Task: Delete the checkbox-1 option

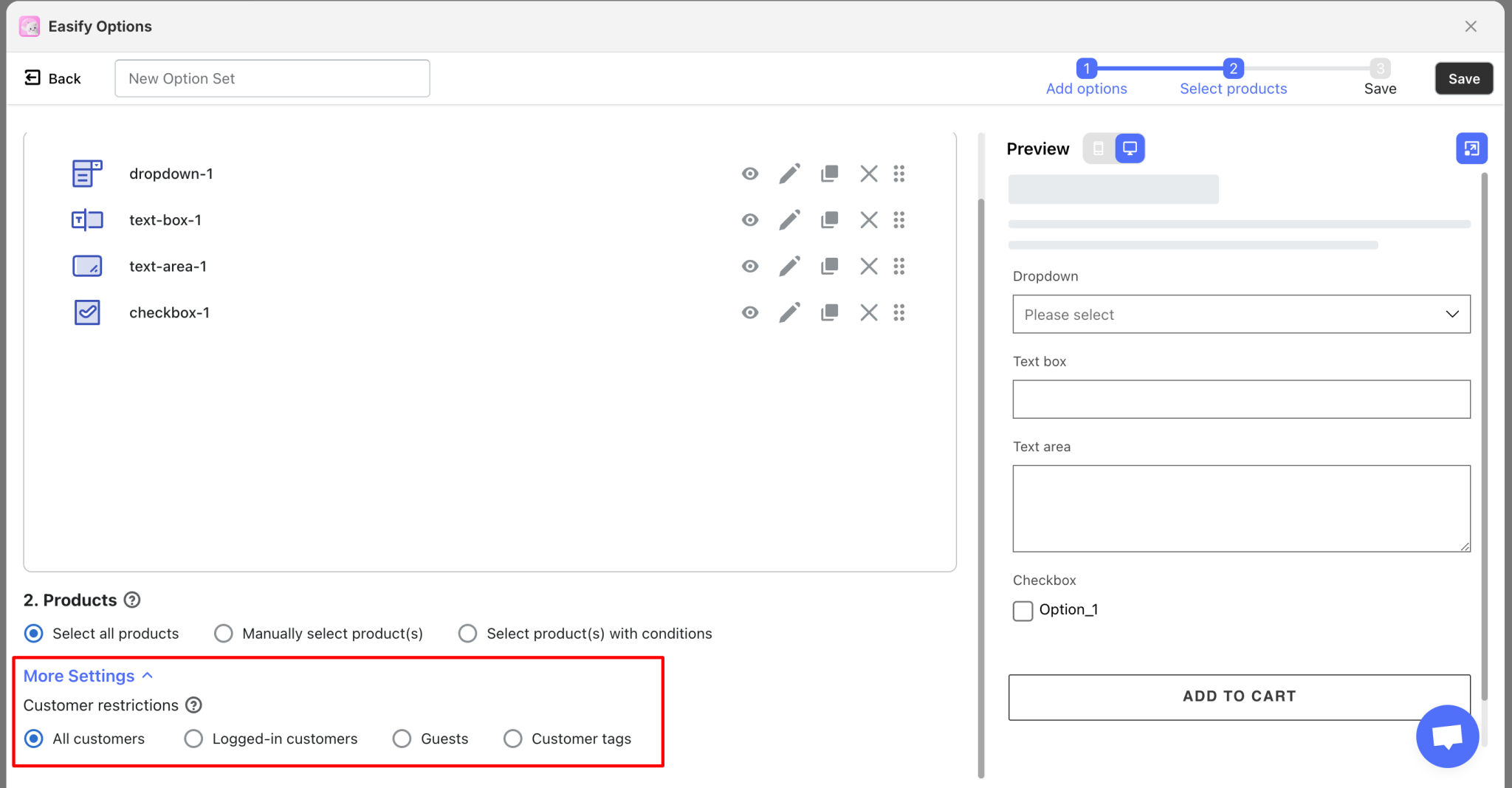Action: click(867, 312)
